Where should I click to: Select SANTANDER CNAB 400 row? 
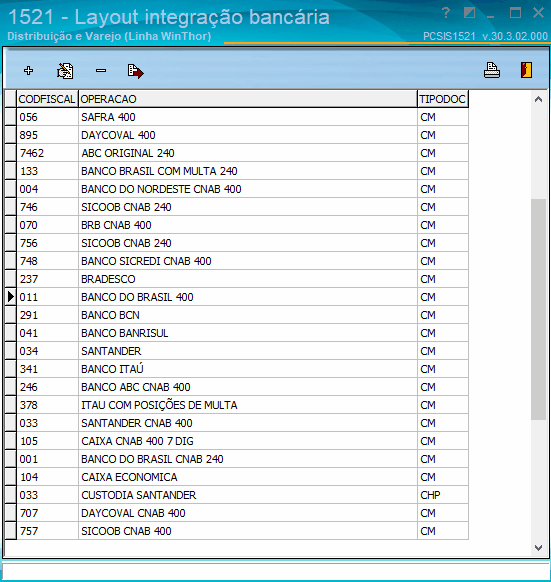click(x=237, y=423)
